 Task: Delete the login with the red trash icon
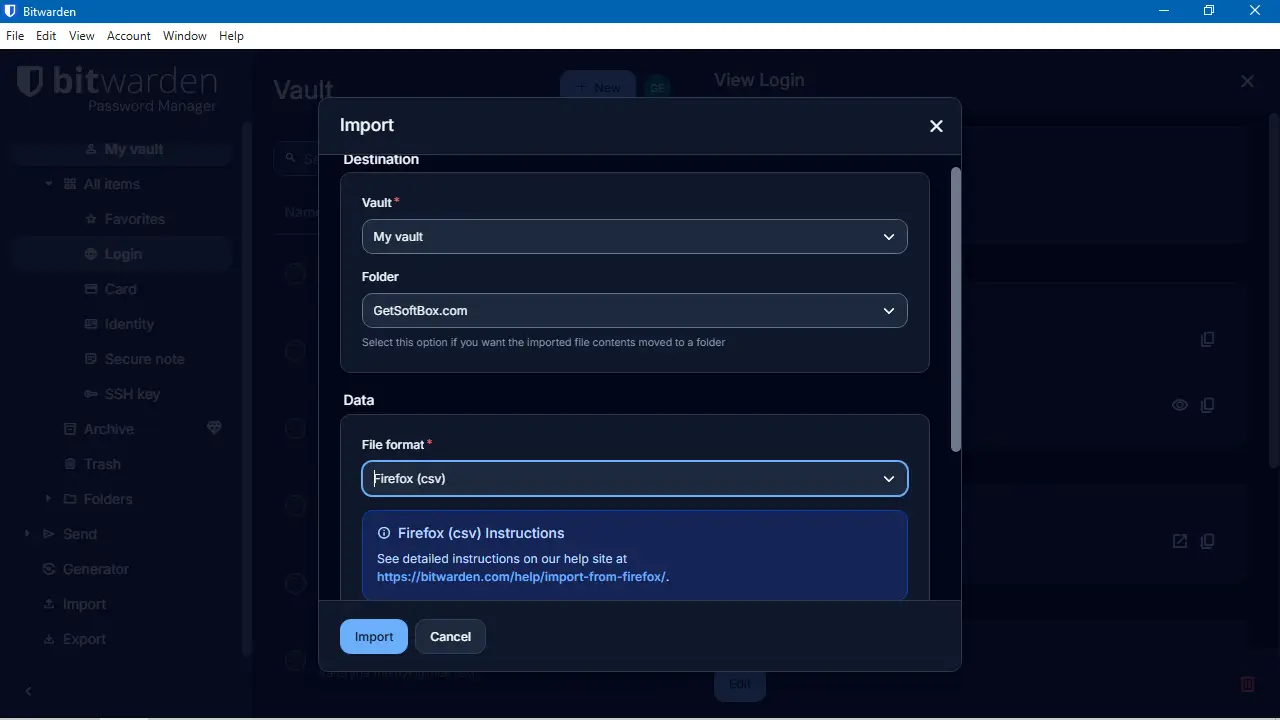click(x=1248, y=684)
